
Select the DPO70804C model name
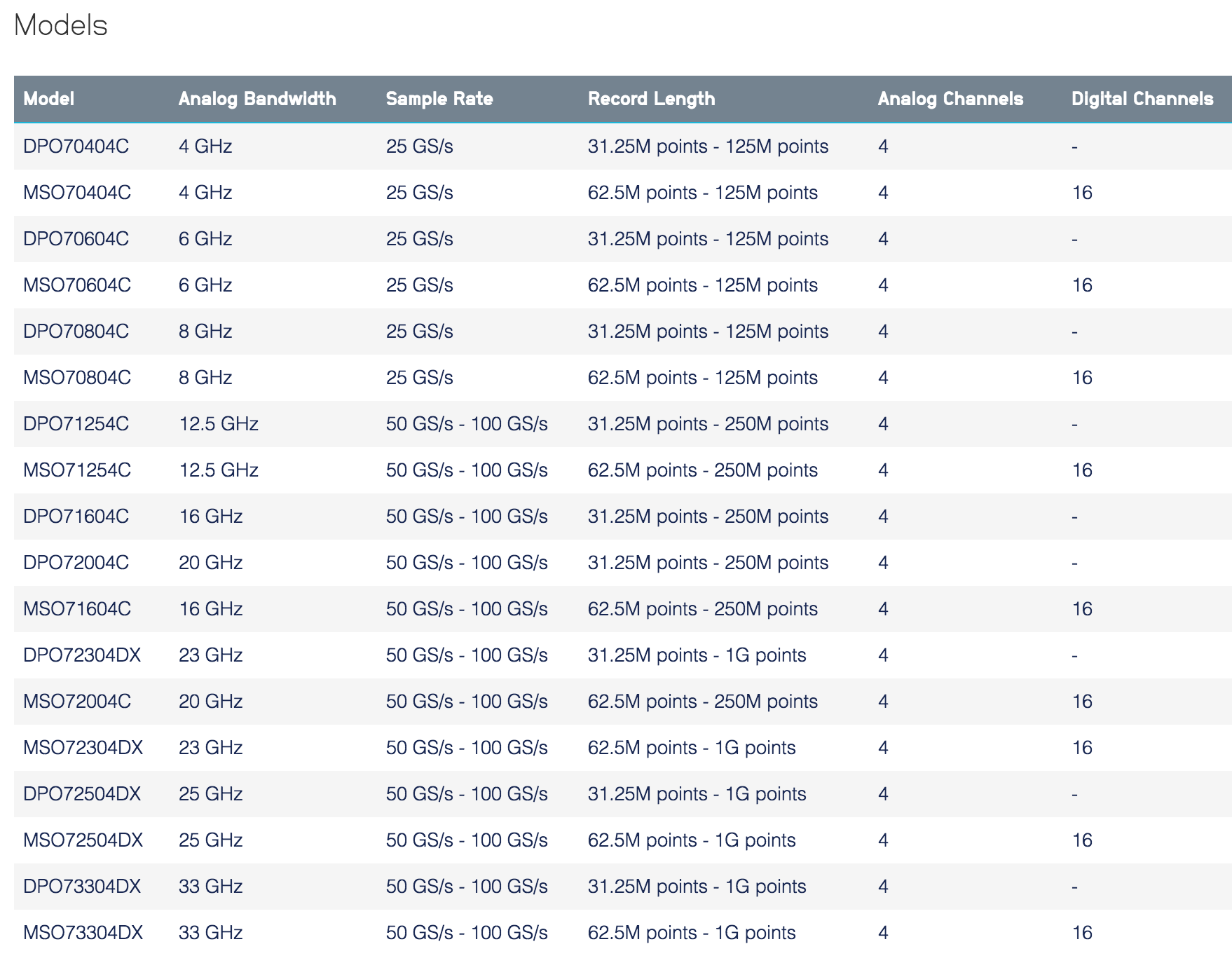(76, 332)
